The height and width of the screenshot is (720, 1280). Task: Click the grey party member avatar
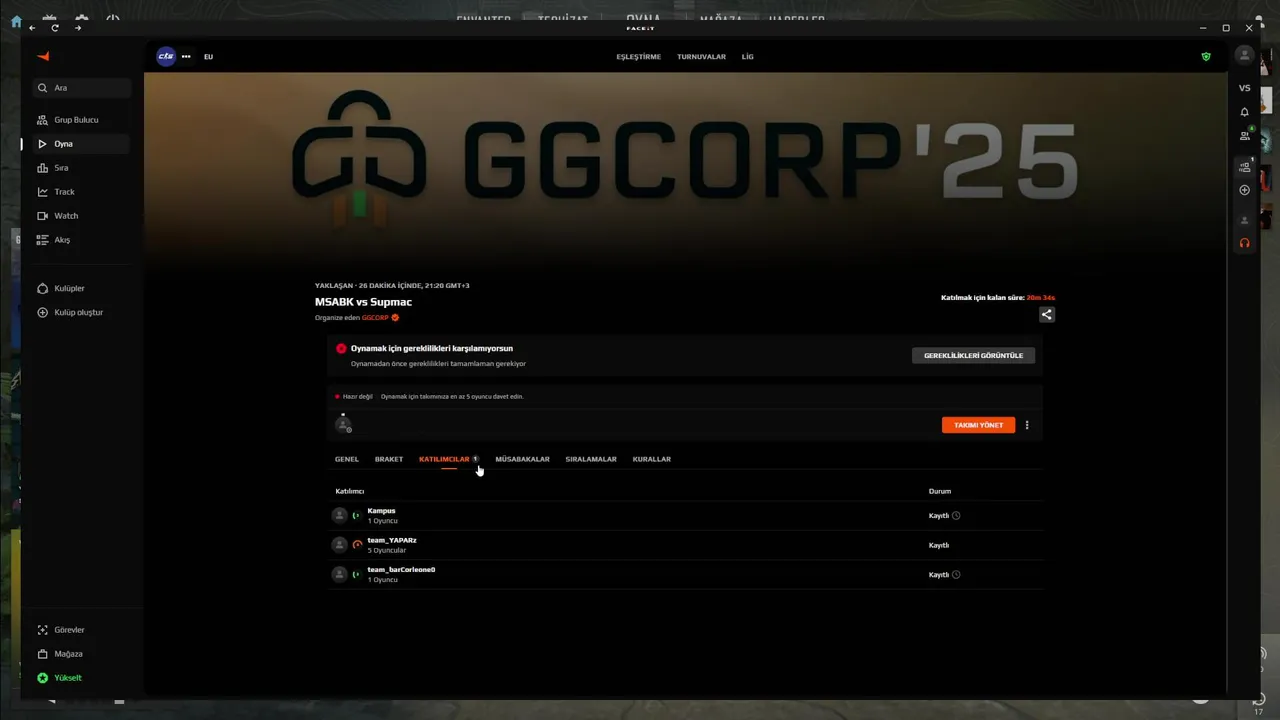point(1244,220)
